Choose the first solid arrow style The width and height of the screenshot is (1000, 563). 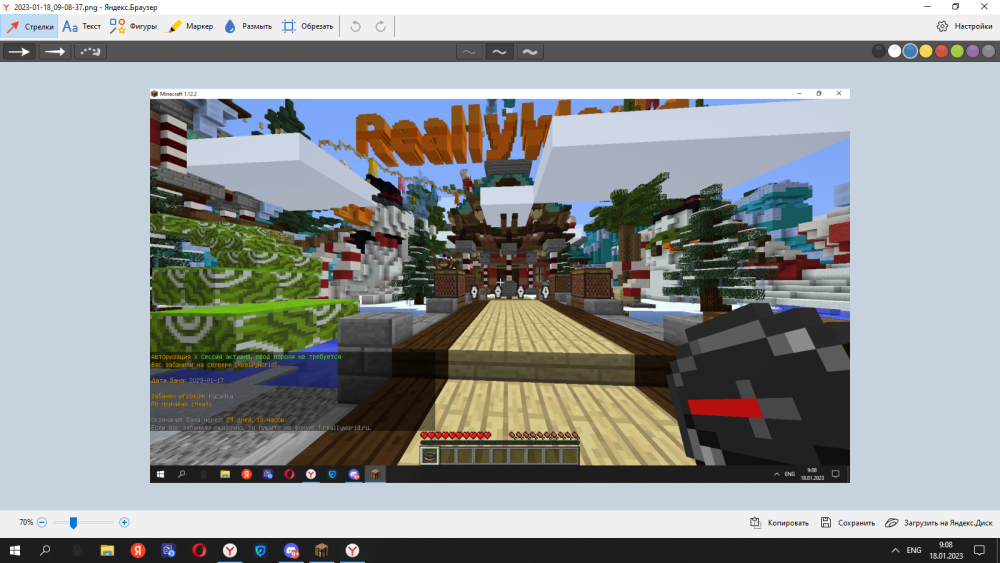(x=19, y=52)
